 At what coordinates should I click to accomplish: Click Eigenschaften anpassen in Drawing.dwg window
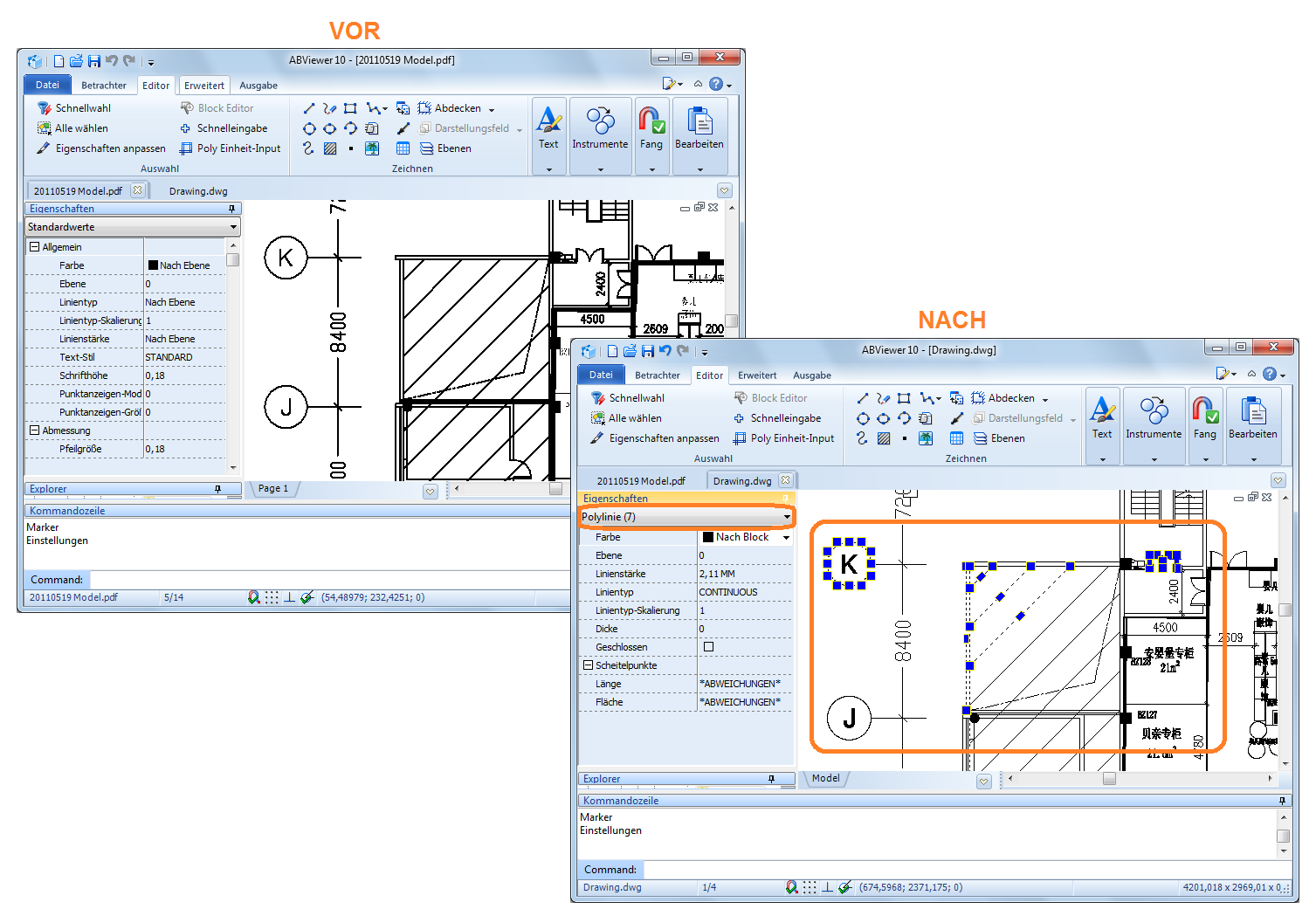point(664,438)
